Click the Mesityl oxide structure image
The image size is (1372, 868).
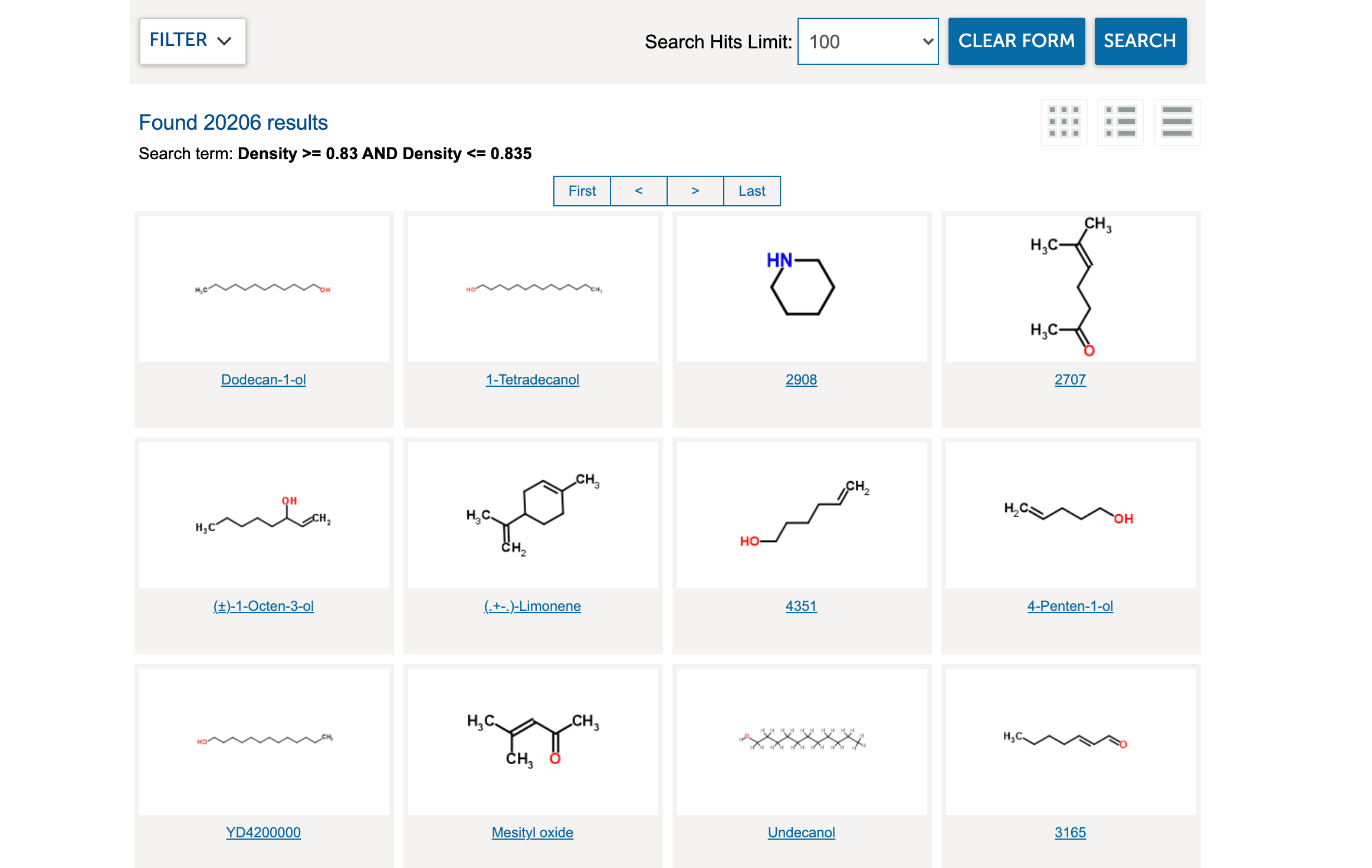point(533,742)
